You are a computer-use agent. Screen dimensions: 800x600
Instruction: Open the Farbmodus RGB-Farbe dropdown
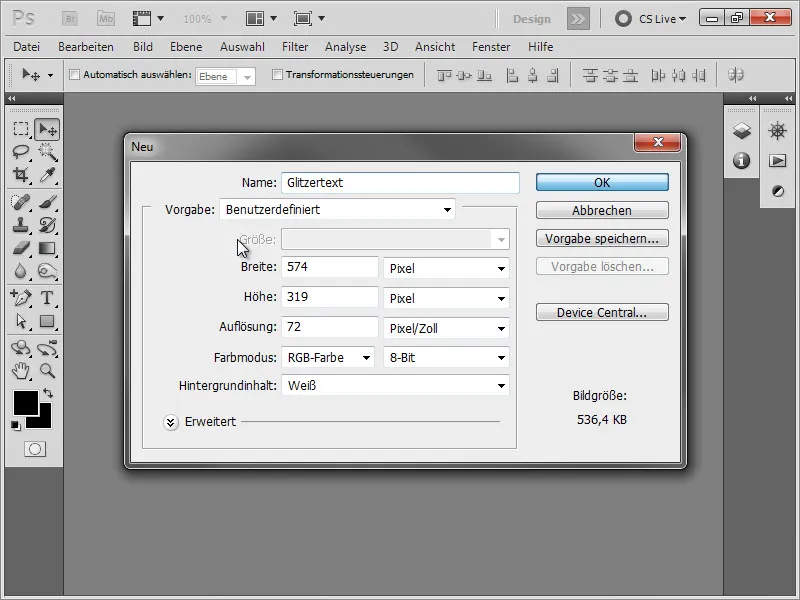coord(328,358)
